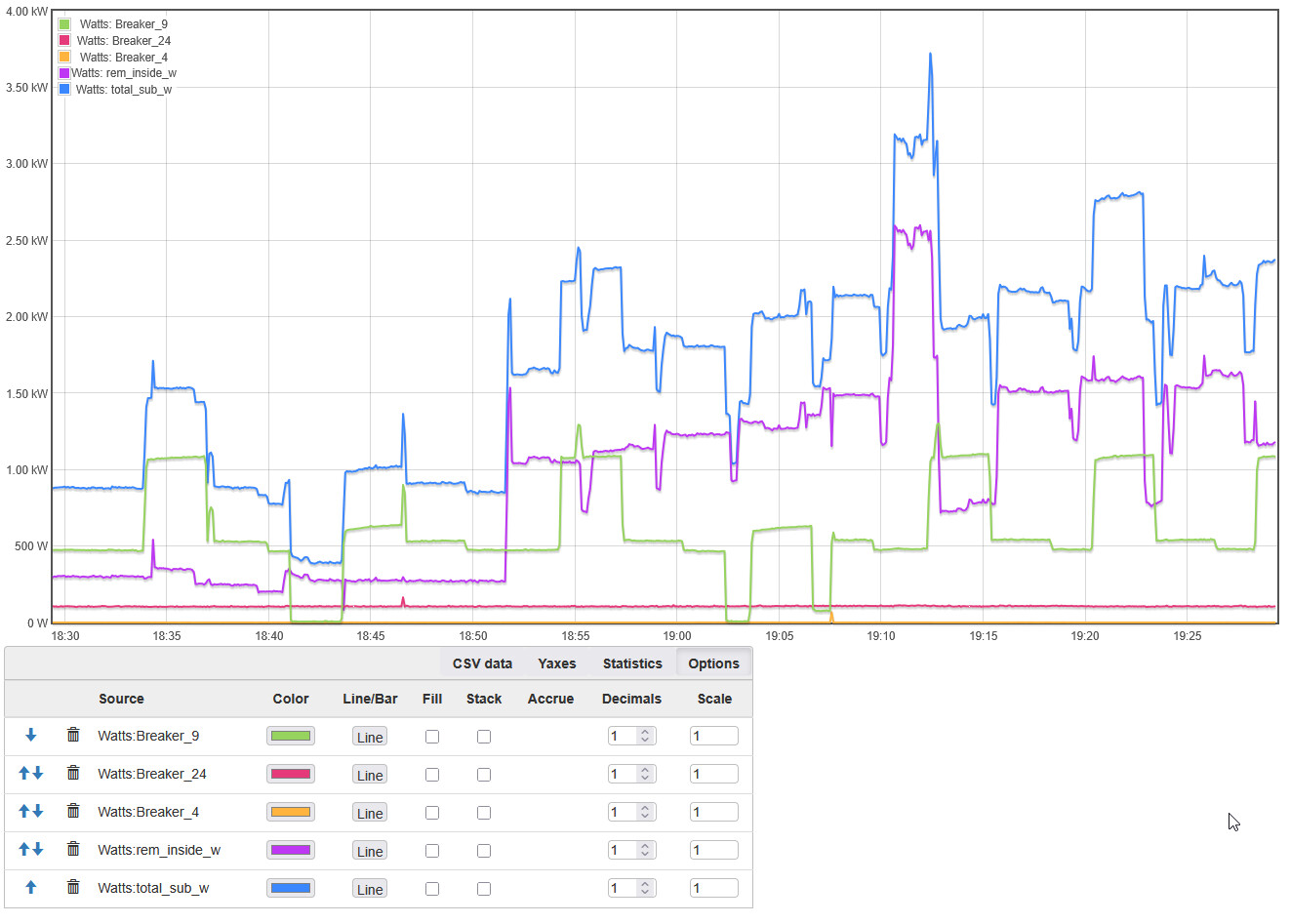Switch total_sub_w from Line to Bar
This screenshot has height=924, width=1290.
pyautogui.click(x=370, y=889)
